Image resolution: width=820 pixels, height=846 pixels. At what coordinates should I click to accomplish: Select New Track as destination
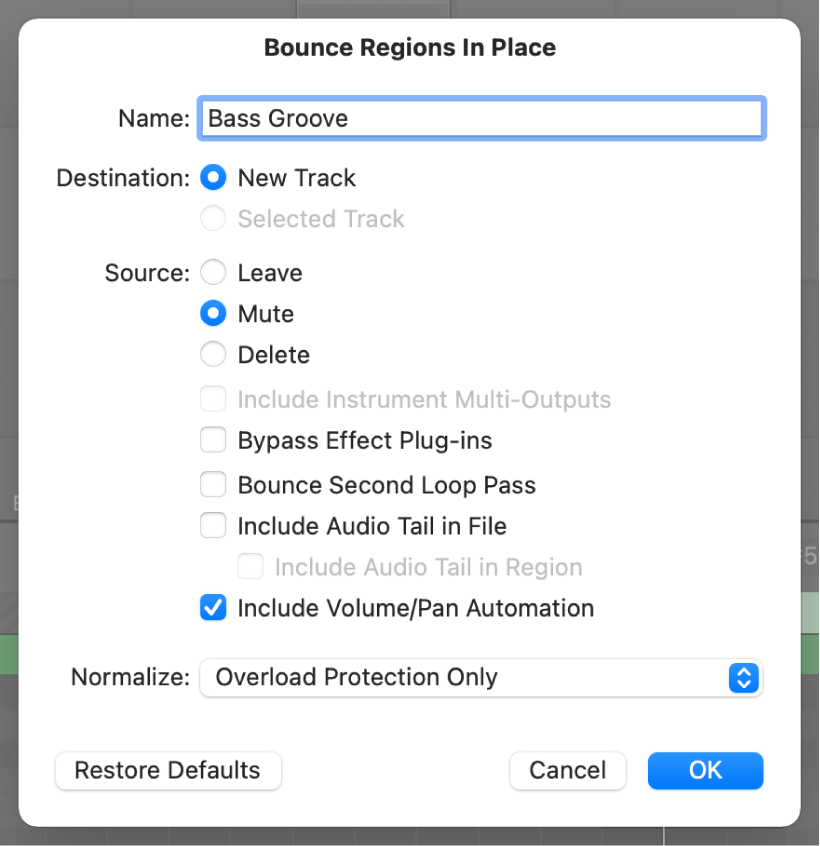point(212,178)
